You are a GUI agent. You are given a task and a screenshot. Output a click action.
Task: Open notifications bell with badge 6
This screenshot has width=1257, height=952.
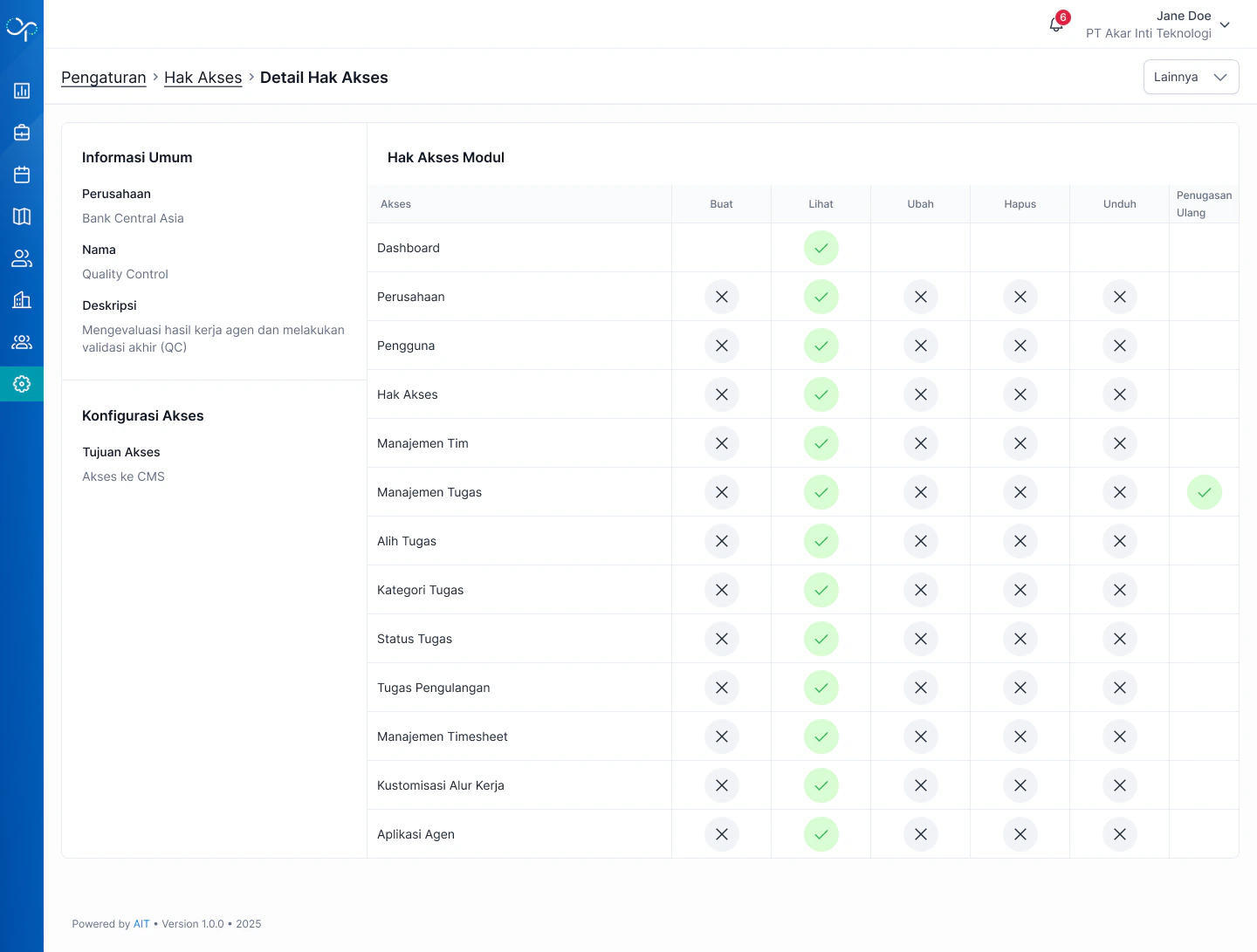tap(1056, 24)
